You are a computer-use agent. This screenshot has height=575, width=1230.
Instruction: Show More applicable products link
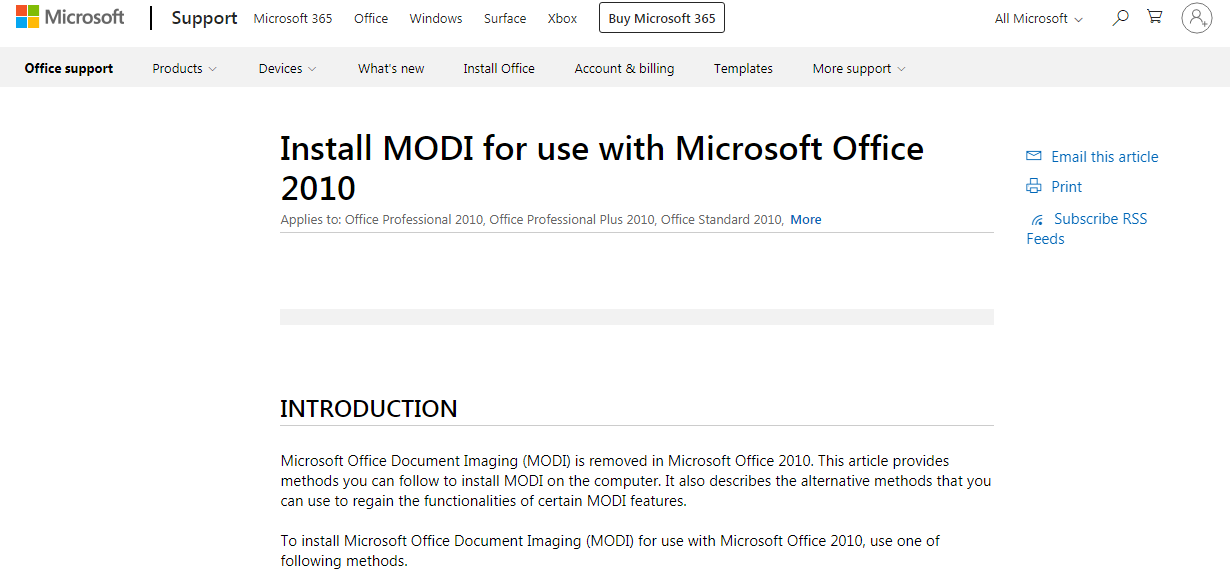pos(805,220)
